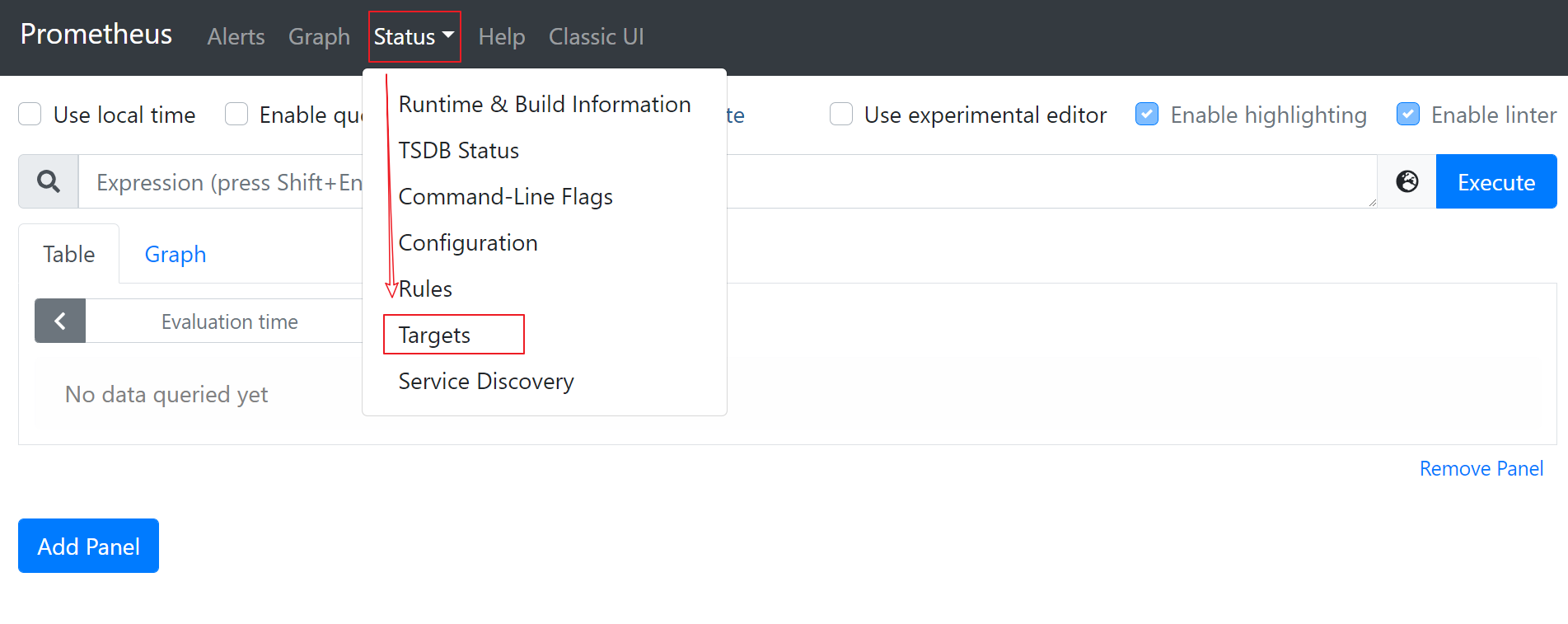Open Alerts in the navbar

click(x=236, y=37)
